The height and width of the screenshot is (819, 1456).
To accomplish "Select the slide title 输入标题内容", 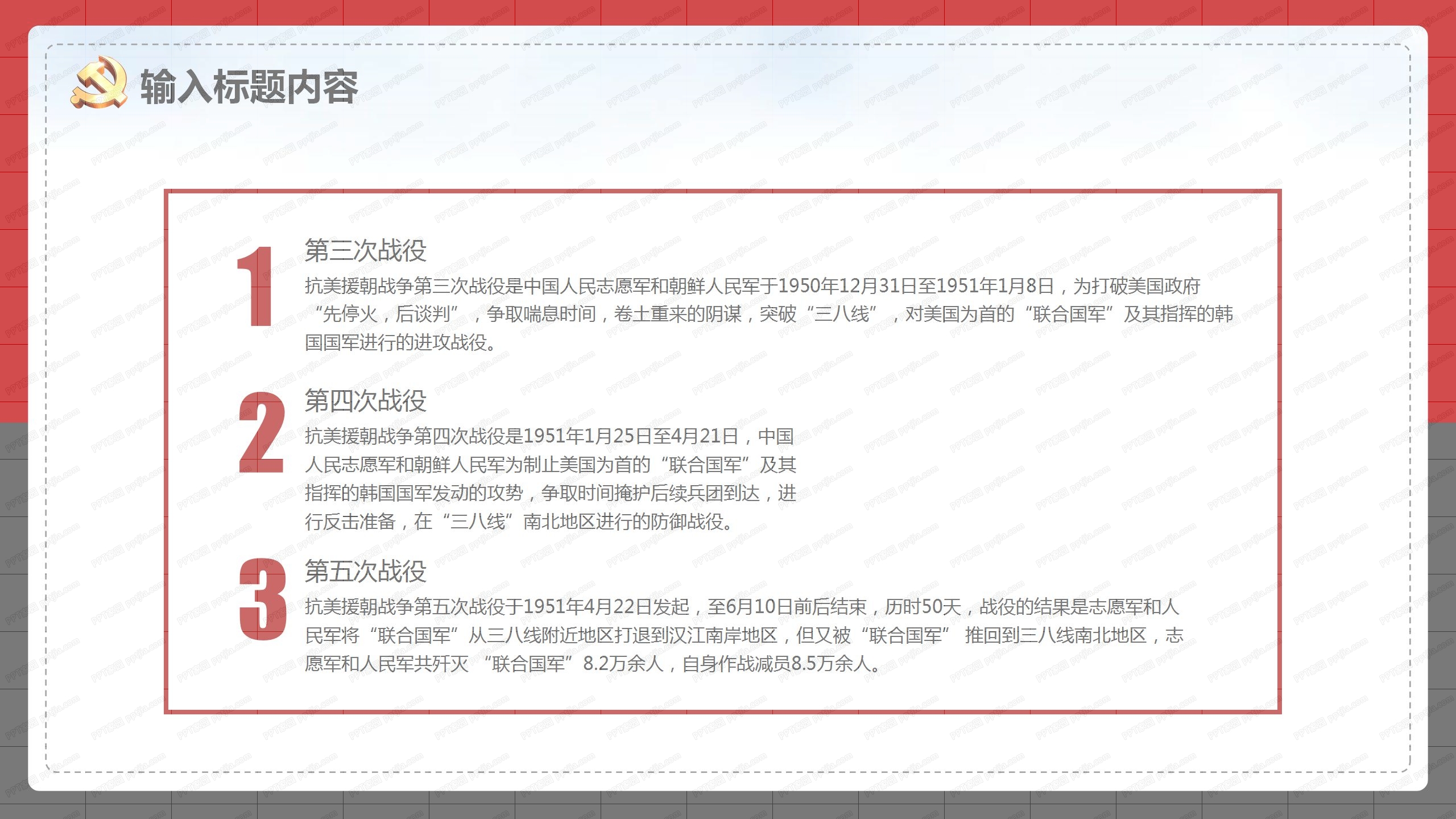I will [x=249, y=86].
